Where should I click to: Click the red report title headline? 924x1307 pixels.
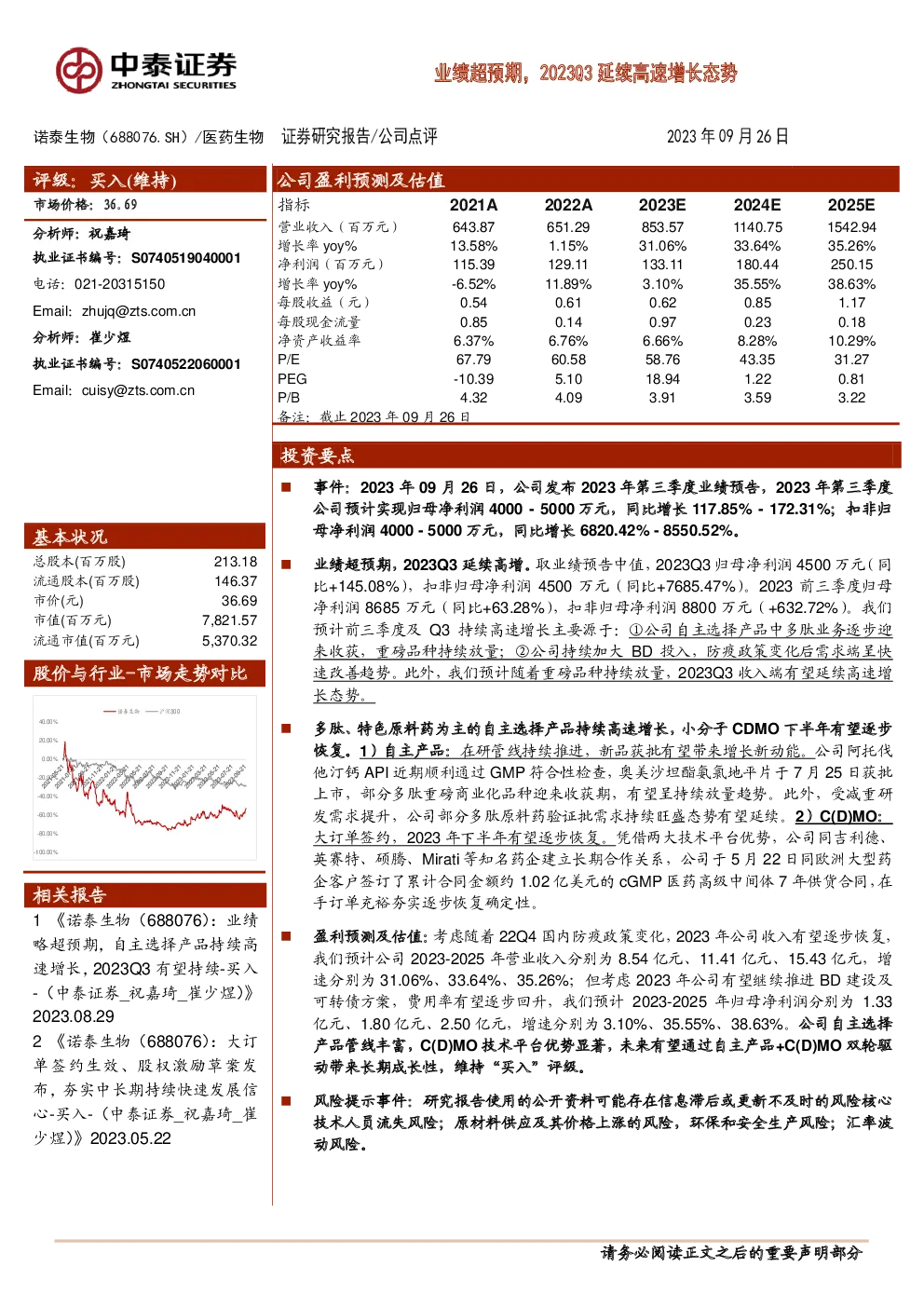pos(586,74)
